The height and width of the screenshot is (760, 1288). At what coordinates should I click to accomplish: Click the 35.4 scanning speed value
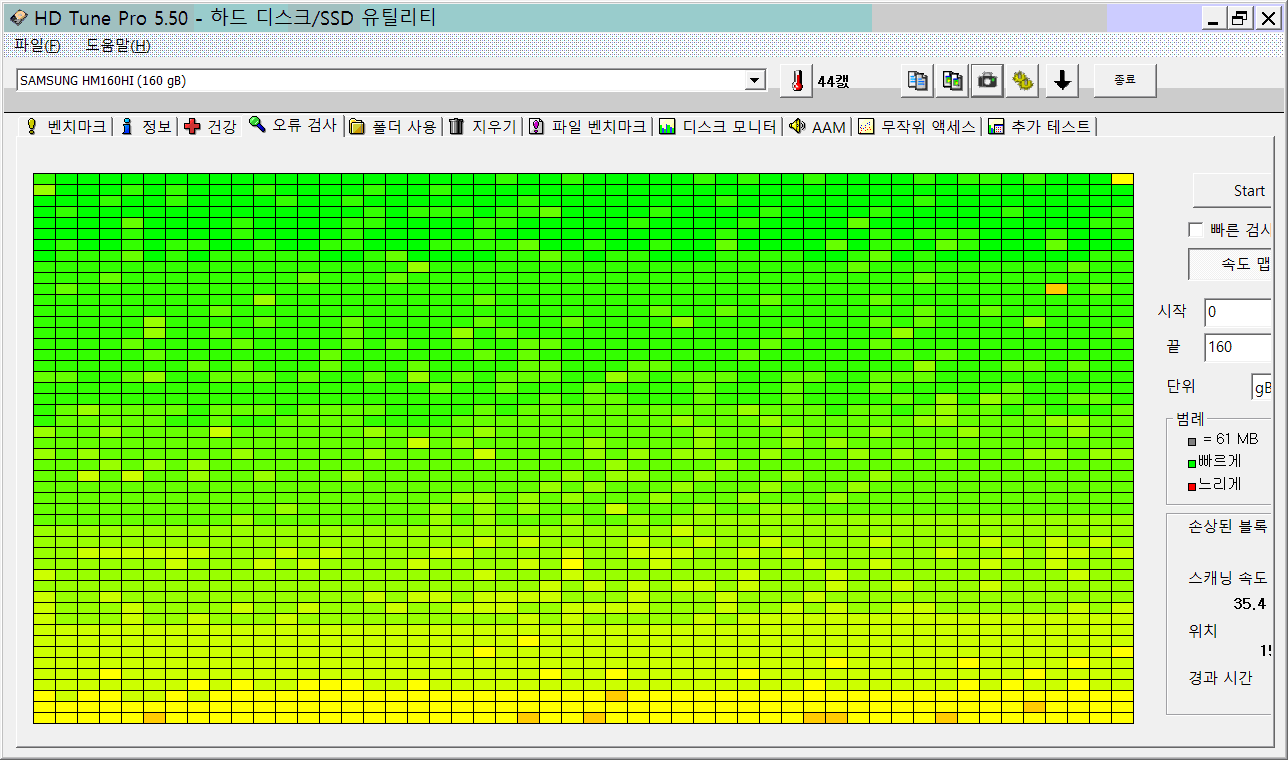[x=1249, y=603]
